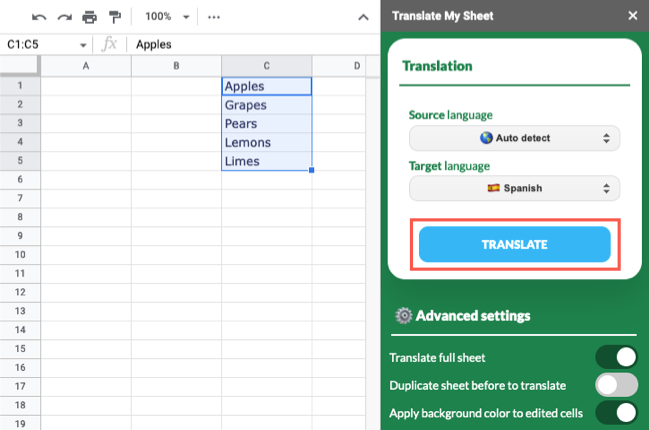Change the Target language Spanish dropdown
The width and height of the screenshot is (650, 430).
pos(514,188)
